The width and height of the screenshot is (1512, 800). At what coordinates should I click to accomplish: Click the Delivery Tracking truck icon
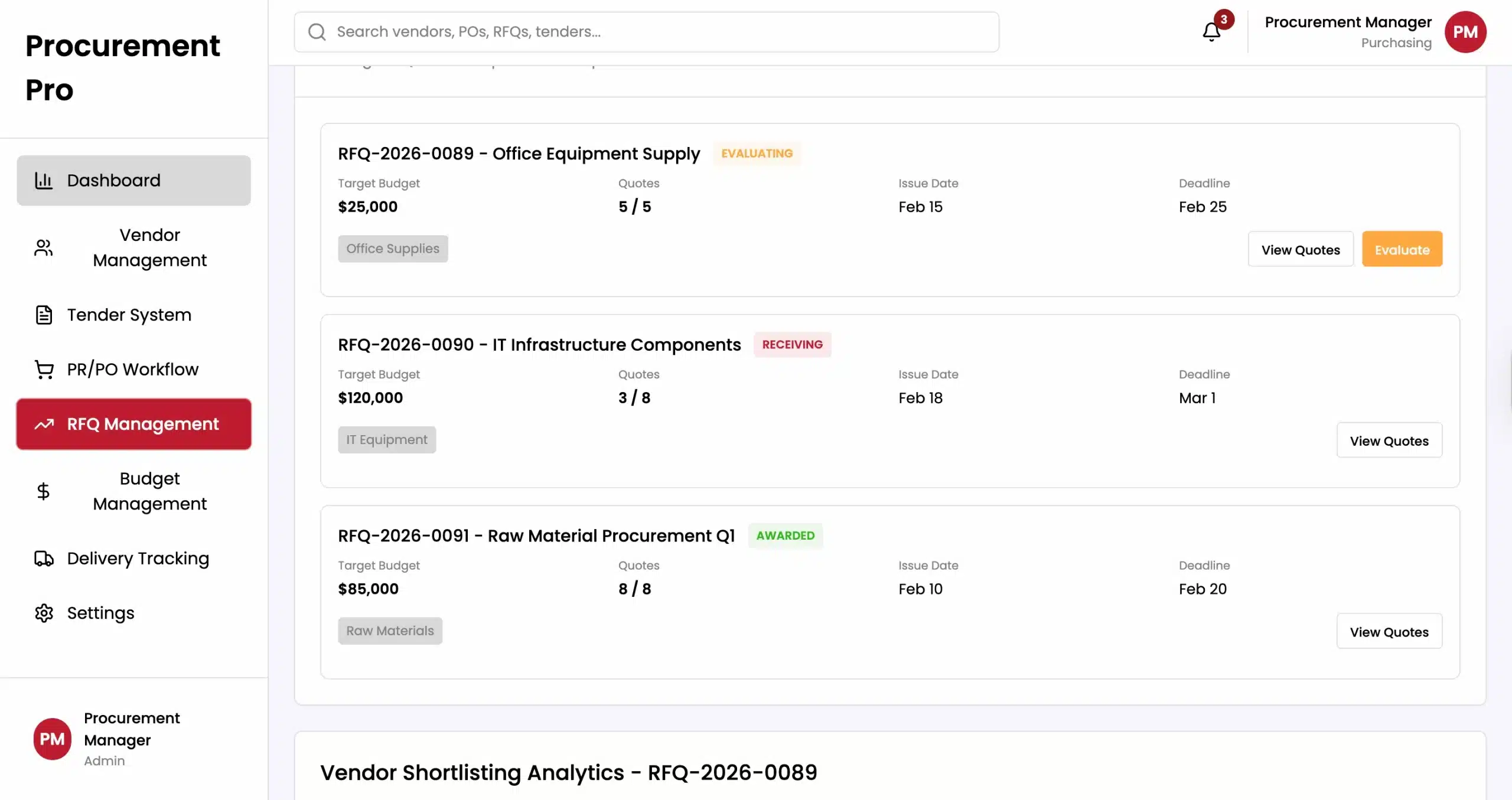pyautogui.click(x=44, y=559)
